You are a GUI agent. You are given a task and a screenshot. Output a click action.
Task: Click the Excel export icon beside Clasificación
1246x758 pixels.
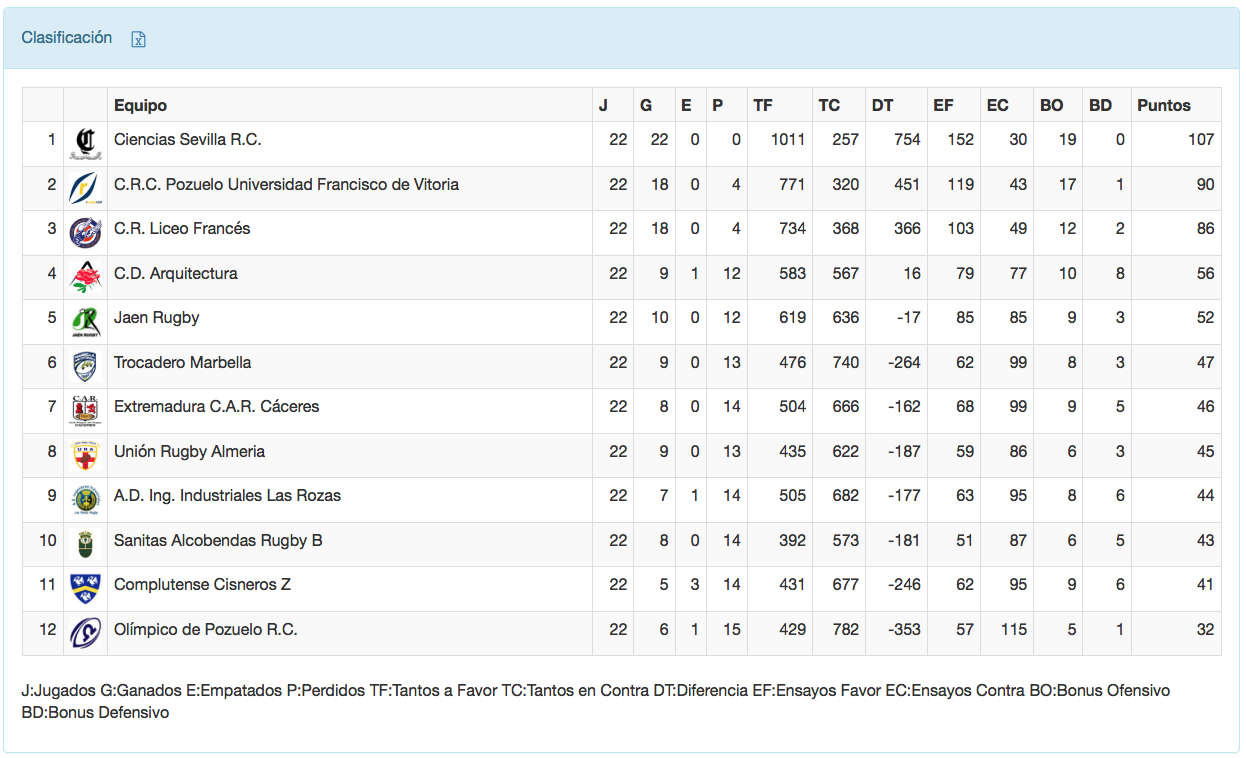tap(139, 39)
